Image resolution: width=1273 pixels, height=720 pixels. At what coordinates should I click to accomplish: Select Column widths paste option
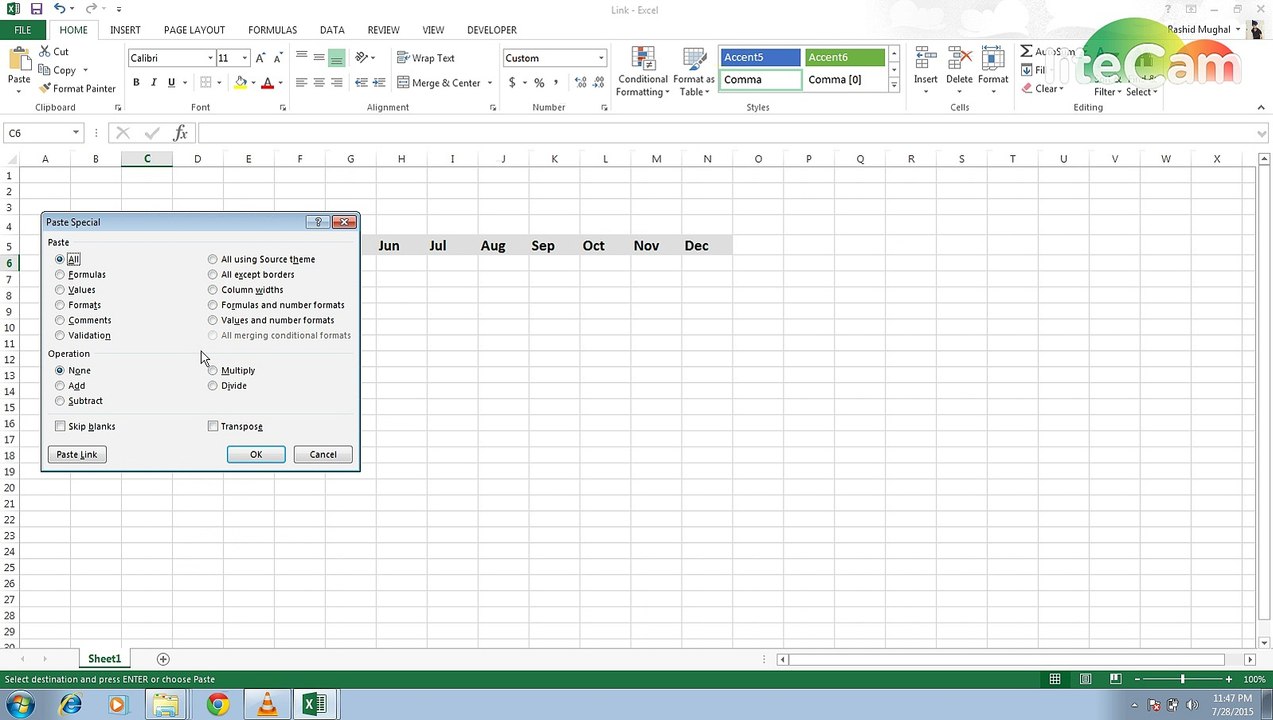(x=213, y=290)
